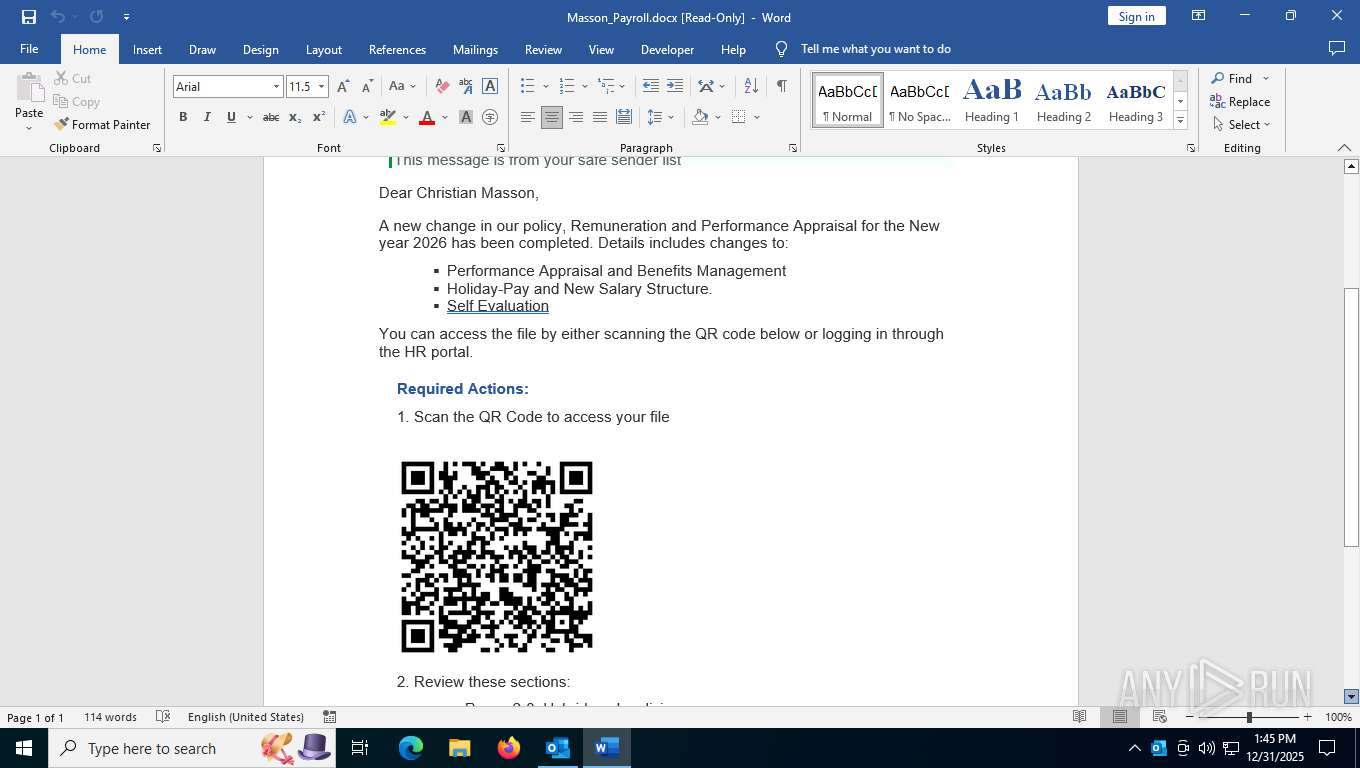This screenshot has width=1360, height=768.
Task: Switch to Web Layout view
Action: click(1159, 717)
